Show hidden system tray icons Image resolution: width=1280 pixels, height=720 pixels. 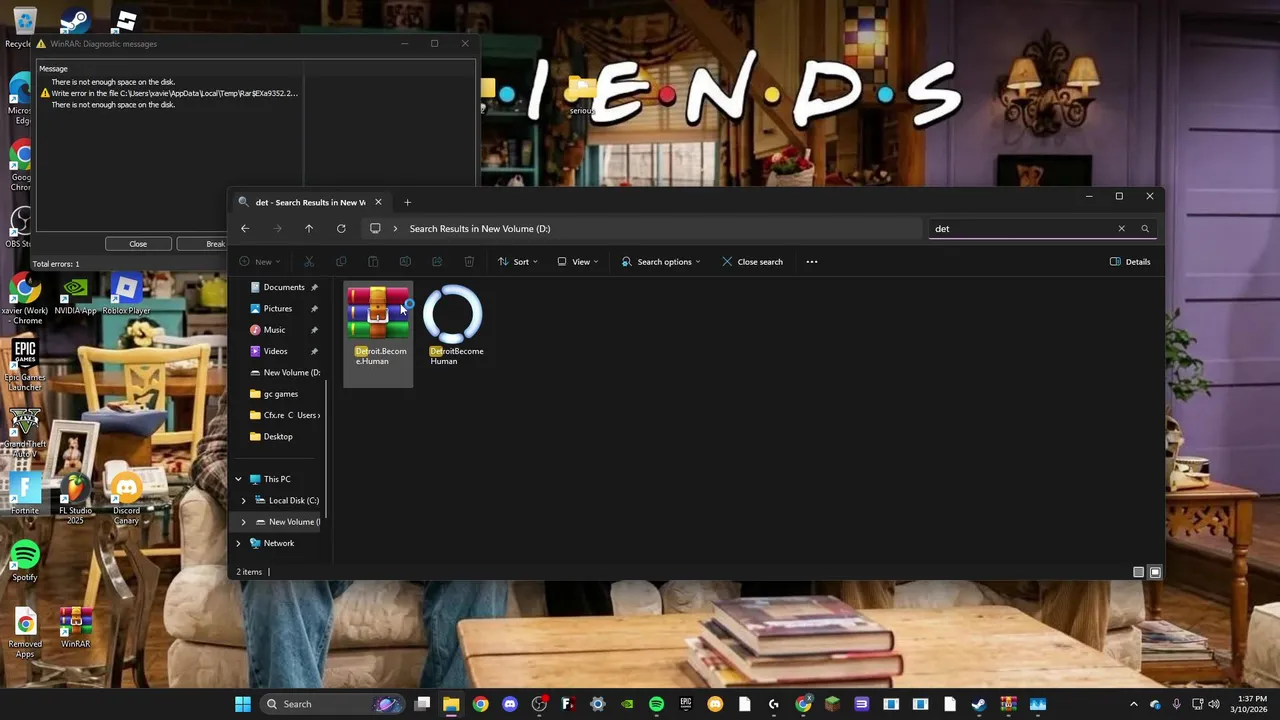click(x=1134, y=704)
